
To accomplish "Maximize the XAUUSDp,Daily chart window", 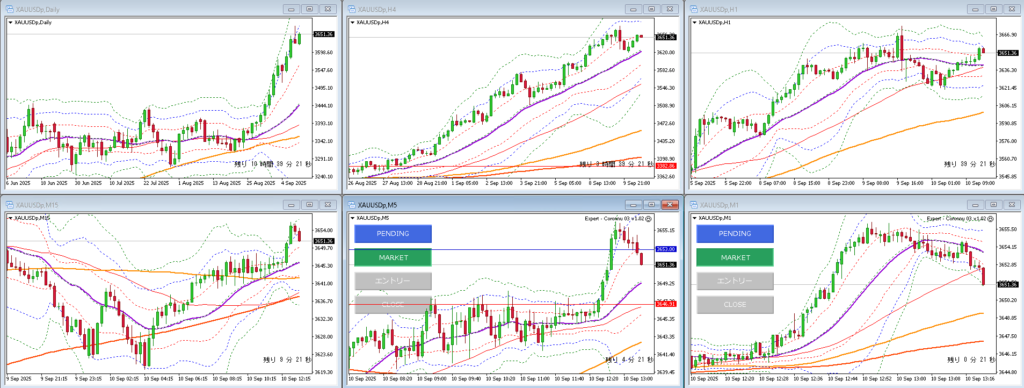I will [310, 9].
